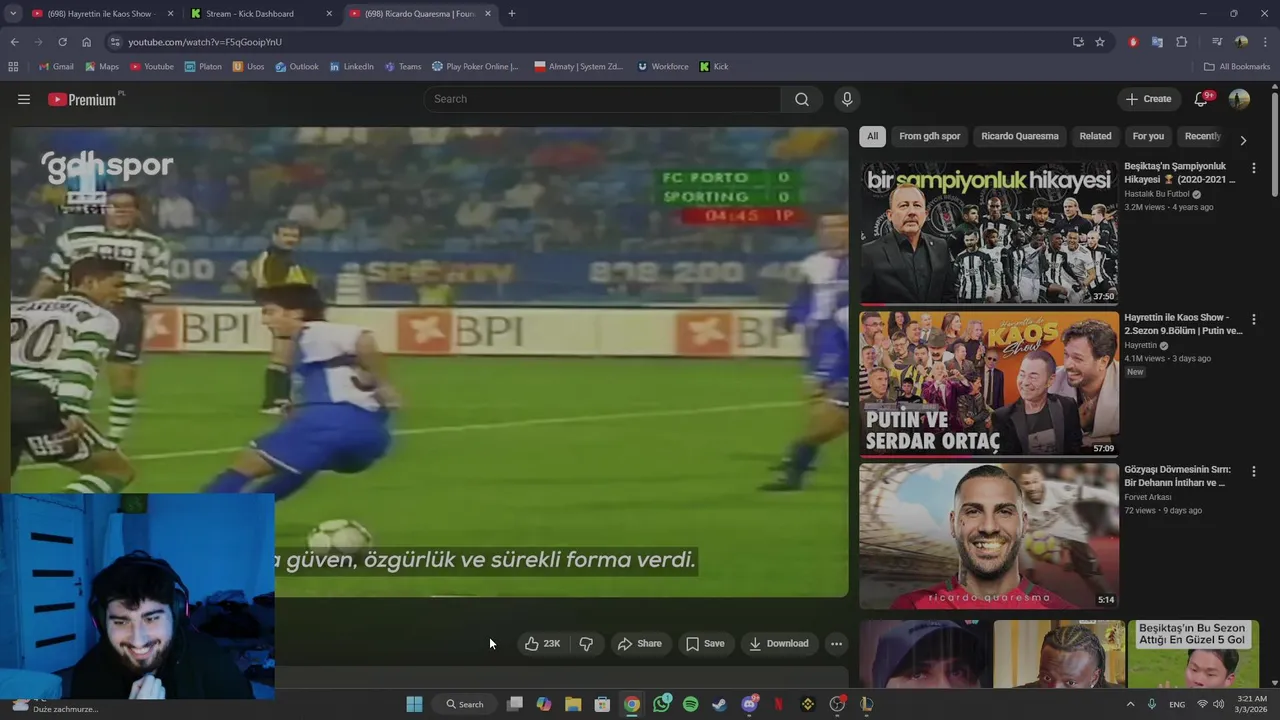Open the Workforce bookmark
1280x720 pixels.
tap(663, 67)
